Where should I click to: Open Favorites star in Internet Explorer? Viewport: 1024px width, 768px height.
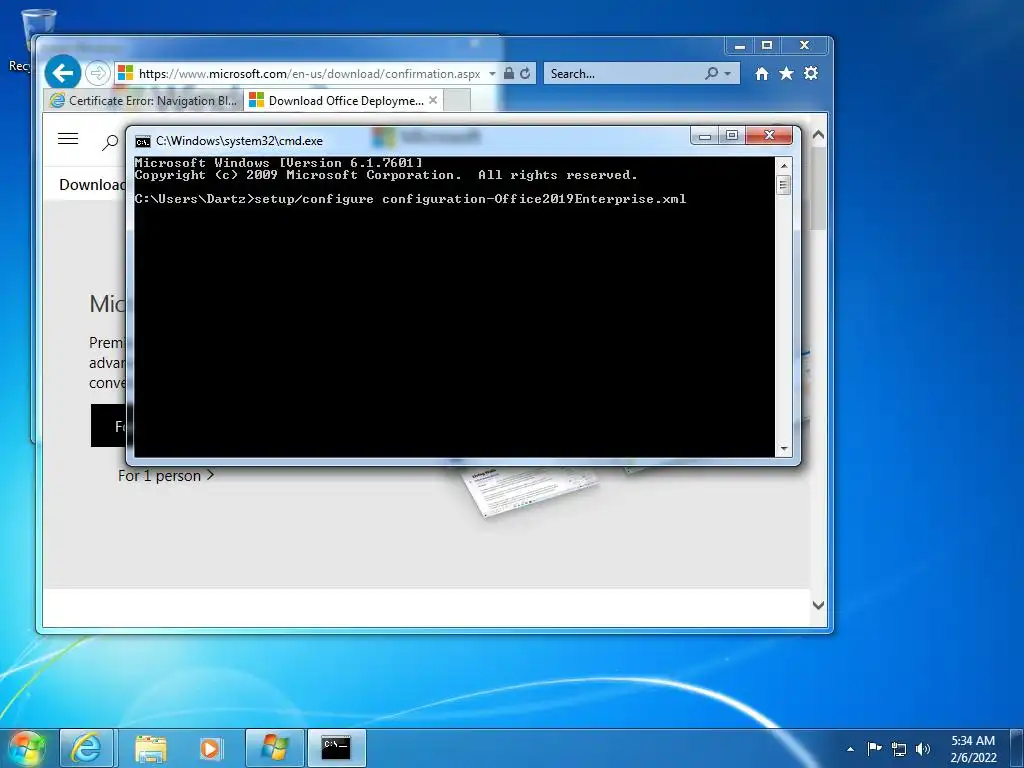coord(786,73)
